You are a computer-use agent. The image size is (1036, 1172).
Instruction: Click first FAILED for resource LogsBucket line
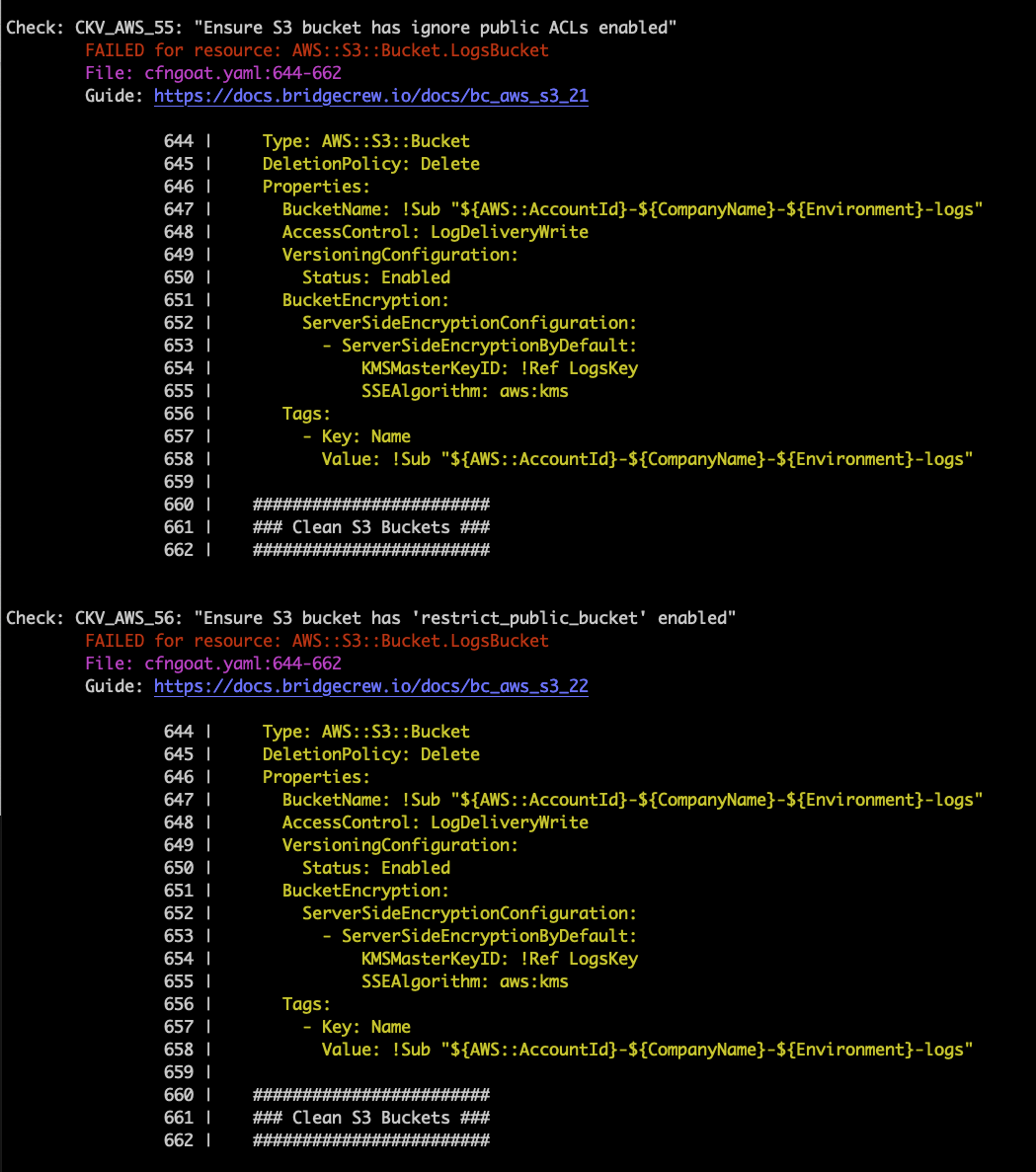pyautogui.click(x=317, y=50)
